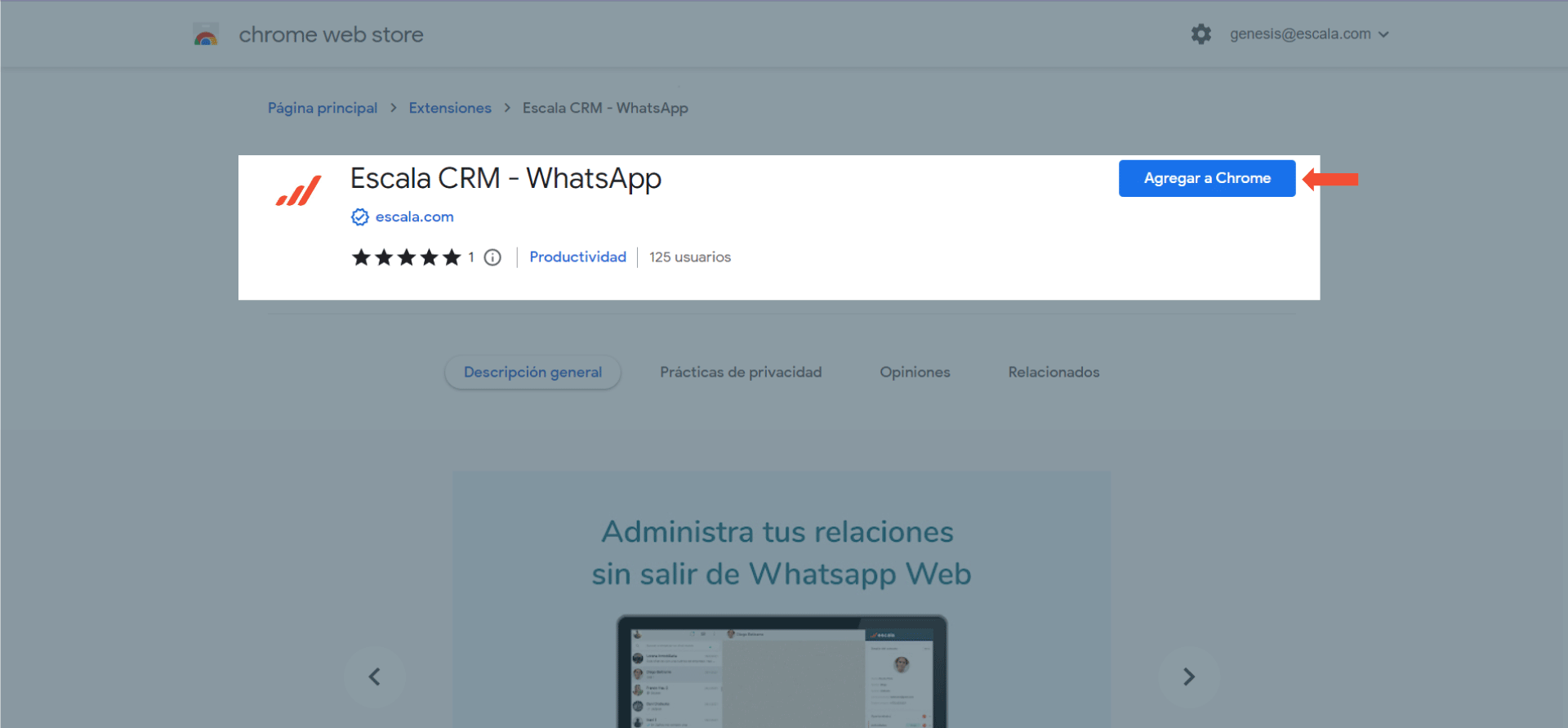Go to Página principal breadcrumb

323,108
